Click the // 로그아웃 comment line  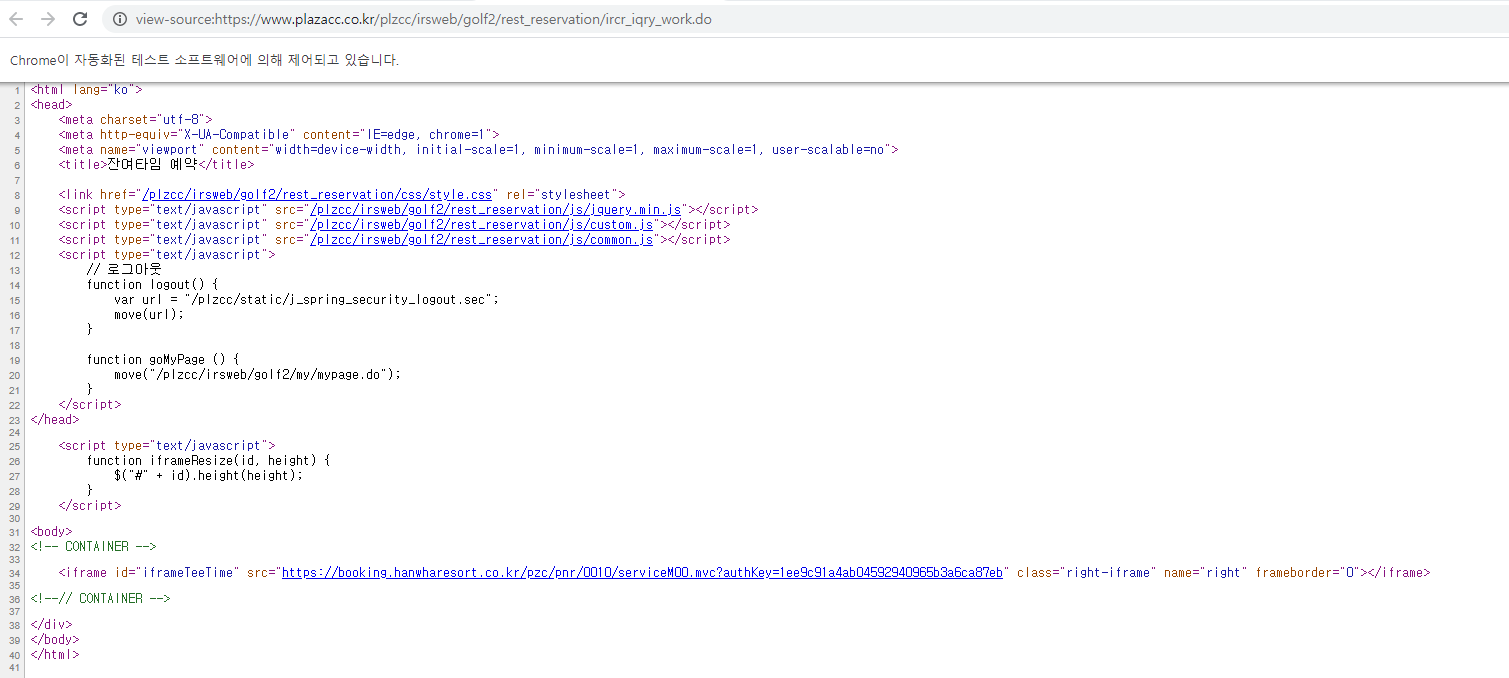pos(124,270)
